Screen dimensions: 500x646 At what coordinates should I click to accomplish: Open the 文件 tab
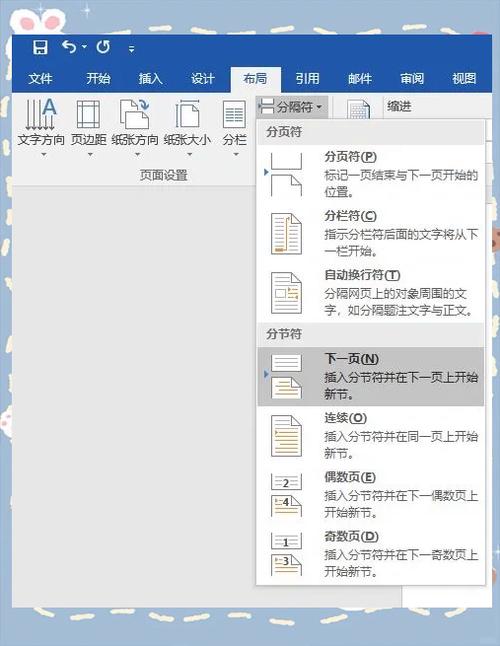pyautogui.click(x=40, y=78)
